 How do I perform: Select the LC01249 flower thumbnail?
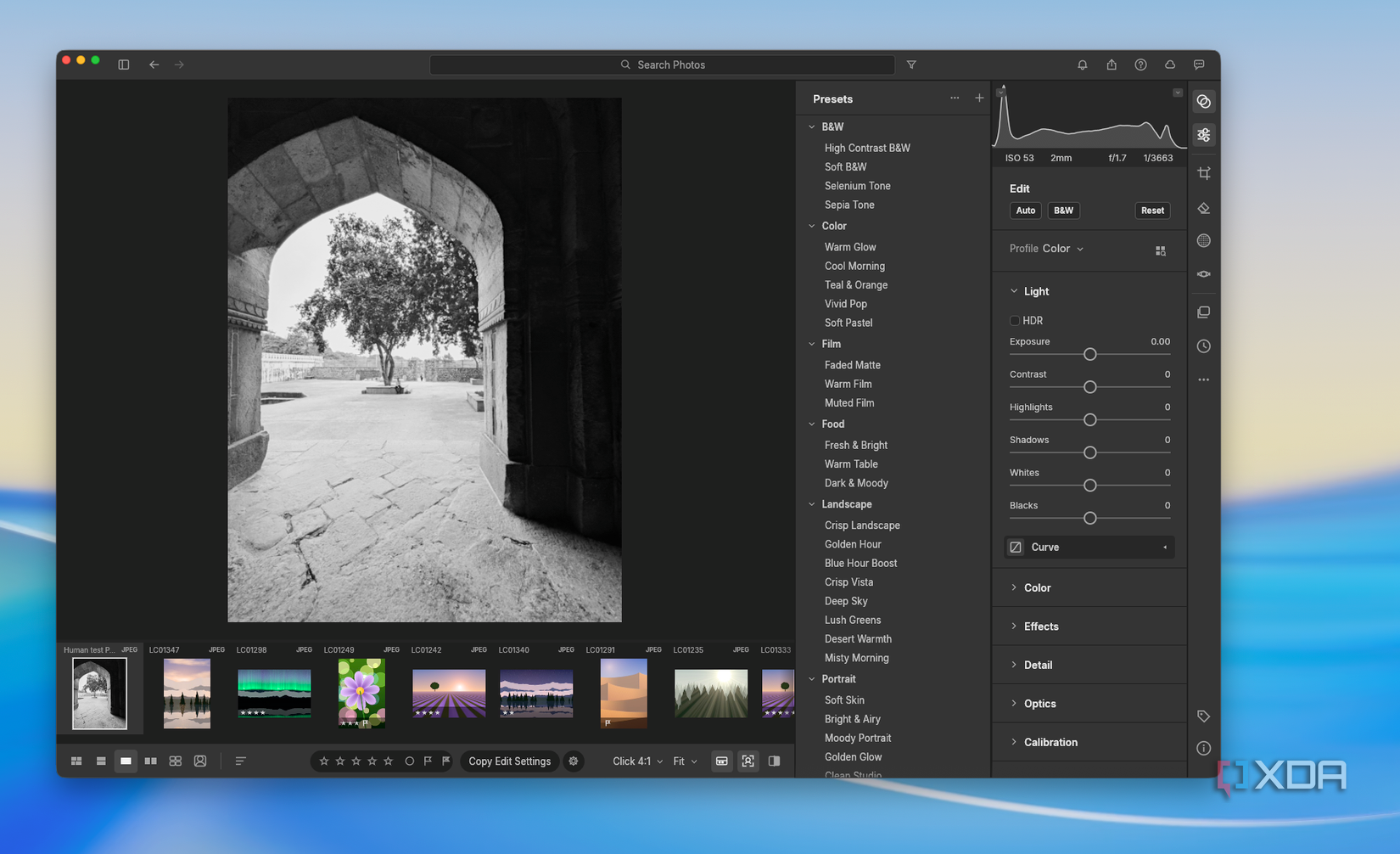(361, 694)
